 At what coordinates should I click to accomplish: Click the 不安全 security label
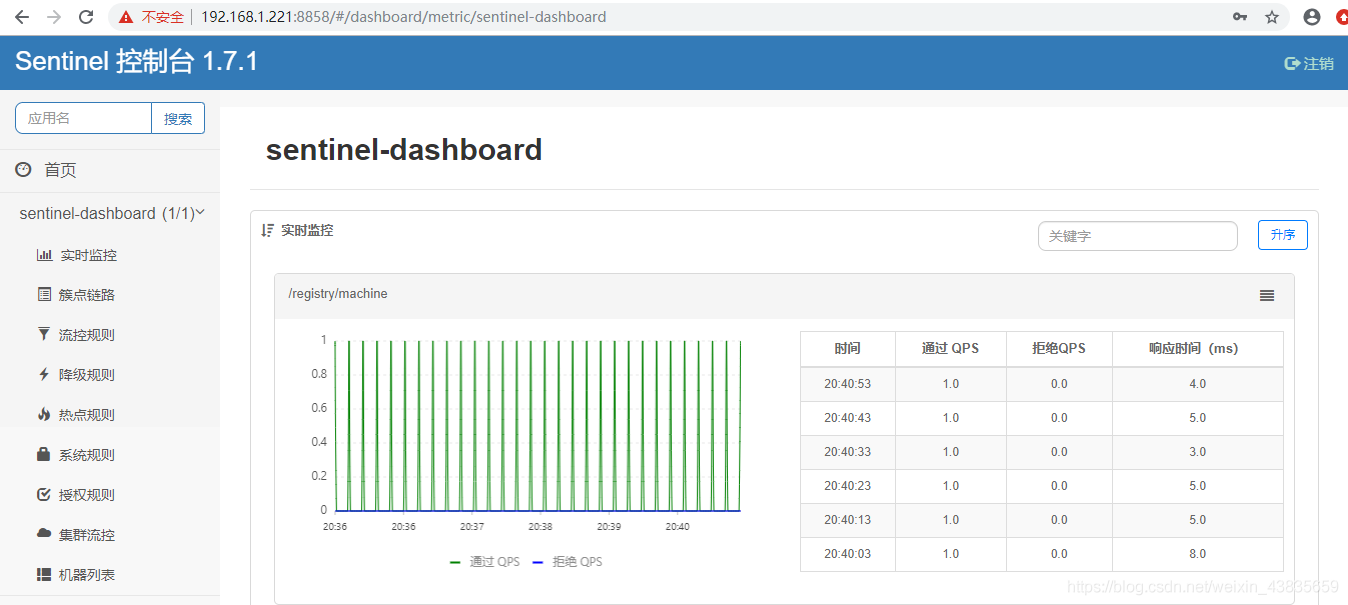pyautogui.click(x=162, y=17)
